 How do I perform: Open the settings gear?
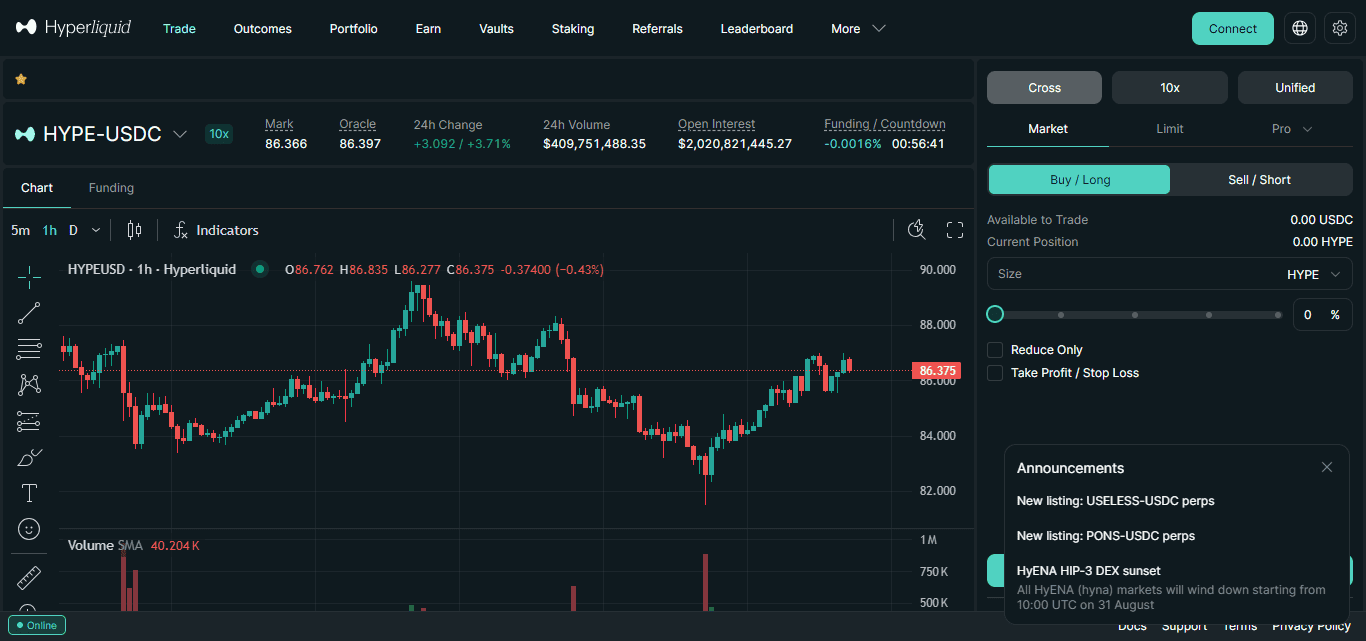click(x=1340, y=28)
